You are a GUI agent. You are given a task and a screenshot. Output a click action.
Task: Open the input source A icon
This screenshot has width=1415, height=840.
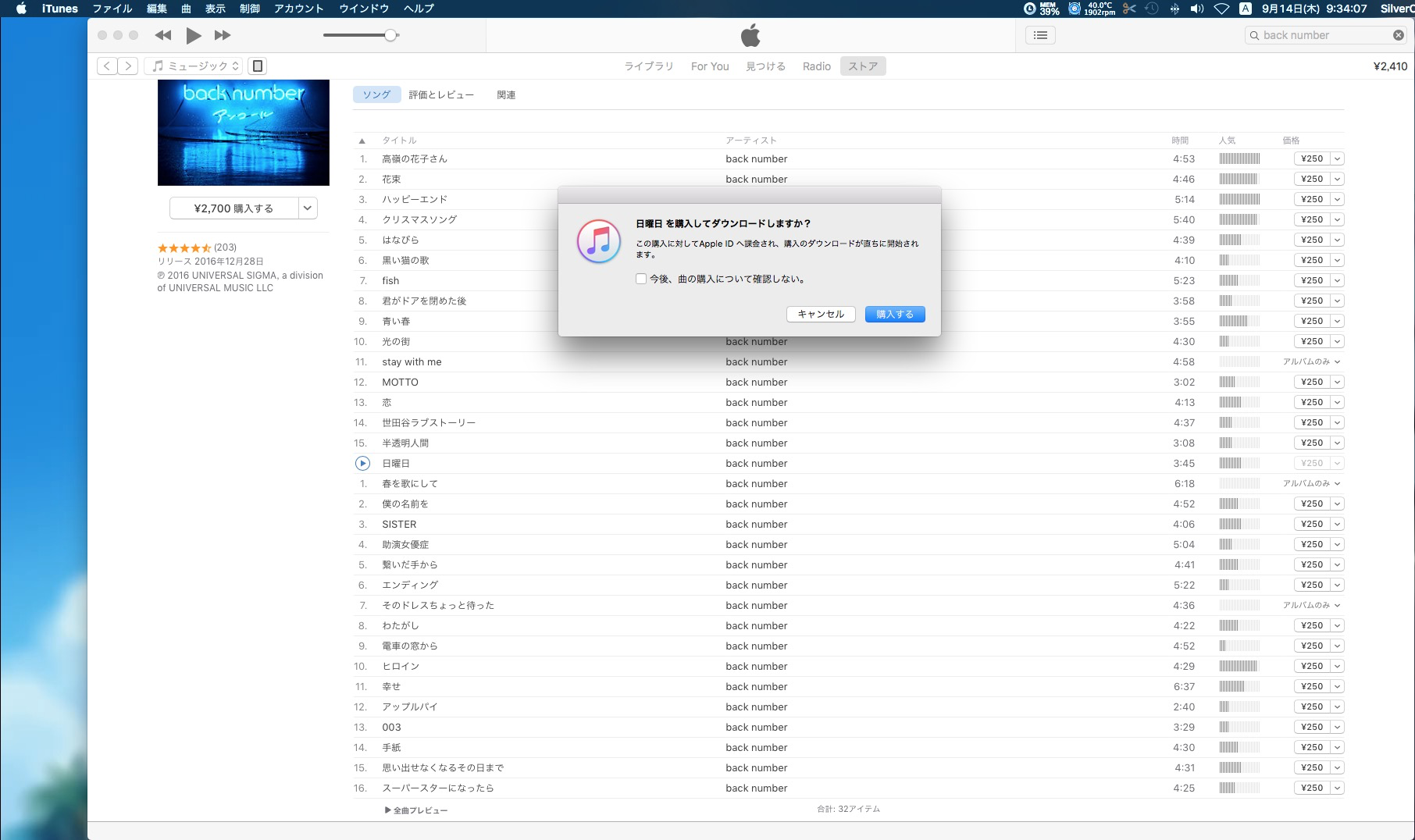(x=1246, y=9)
